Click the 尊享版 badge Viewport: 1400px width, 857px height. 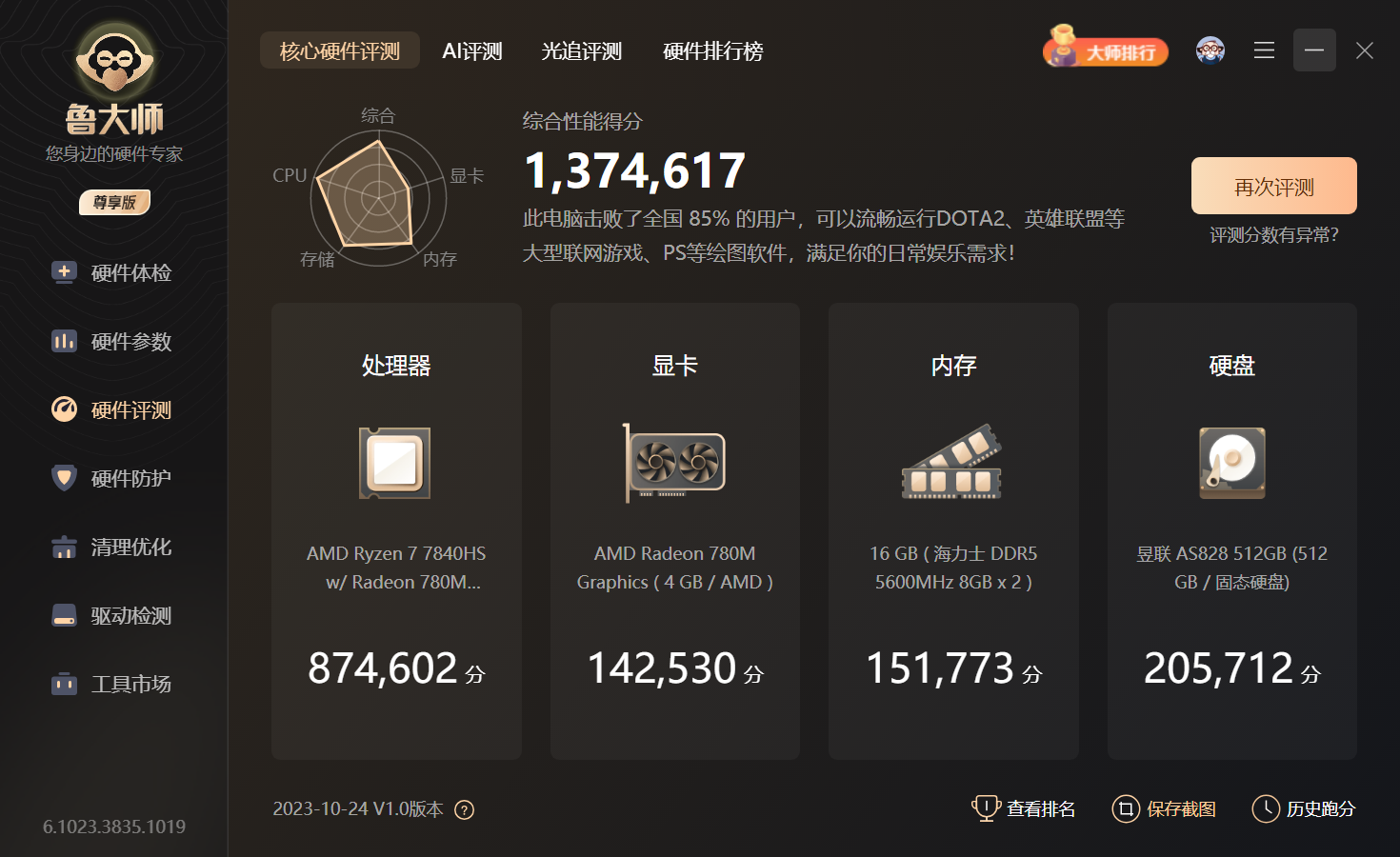[114, 202]
